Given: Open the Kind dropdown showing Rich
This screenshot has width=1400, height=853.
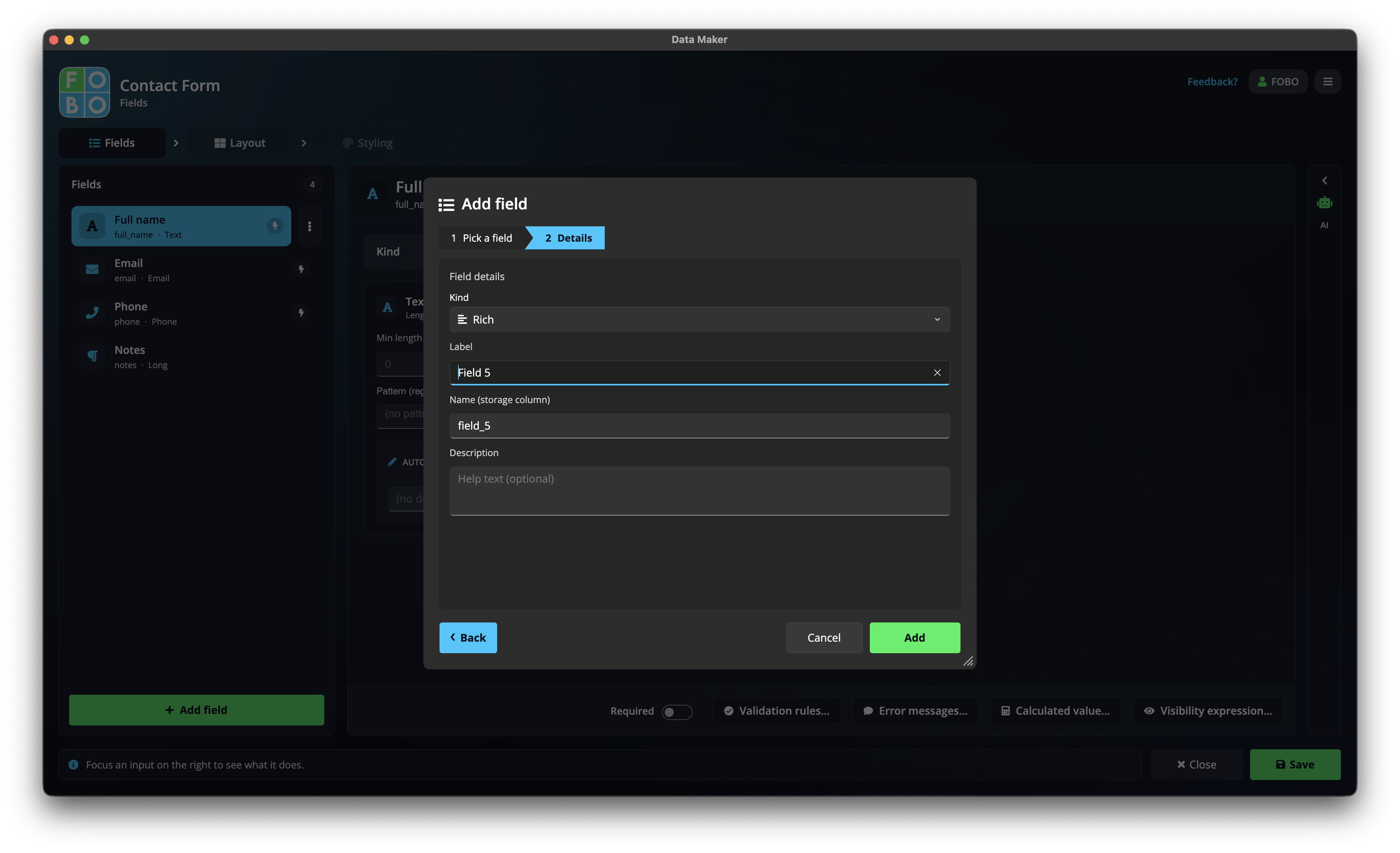Looking at the screenshot, I should pyautogui.click(x=700, y=320).
